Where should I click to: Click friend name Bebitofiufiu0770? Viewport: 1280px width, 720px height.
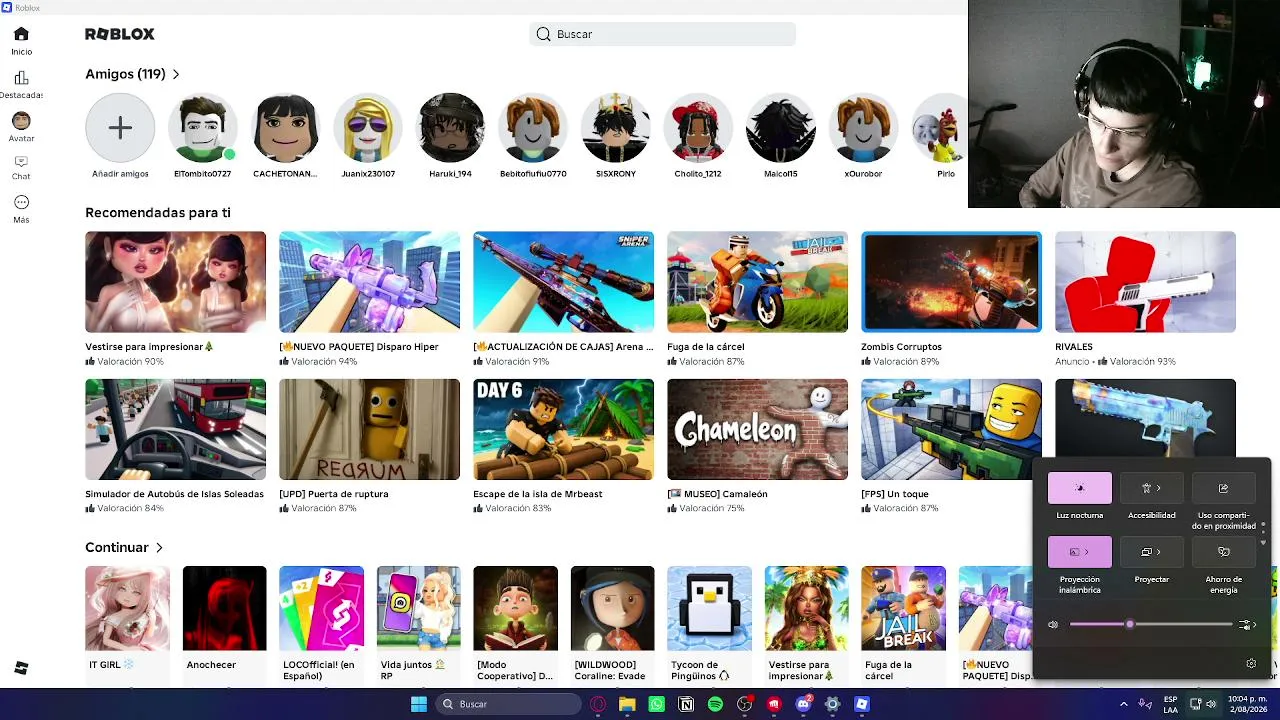533,174
